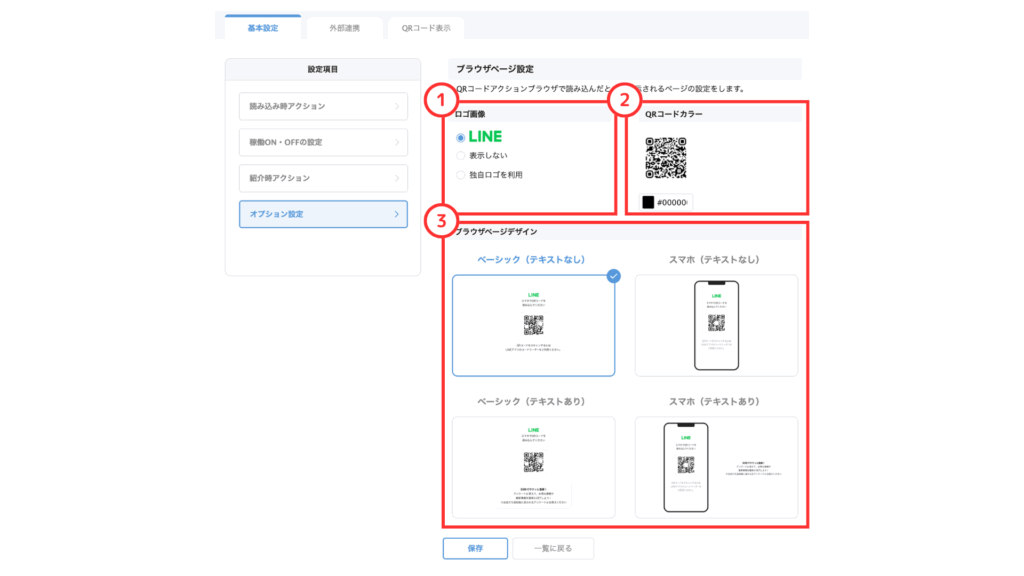This screenshot has height=576, width=1024.
Task: Click the green LINE logo image
Action: [485, 137]
